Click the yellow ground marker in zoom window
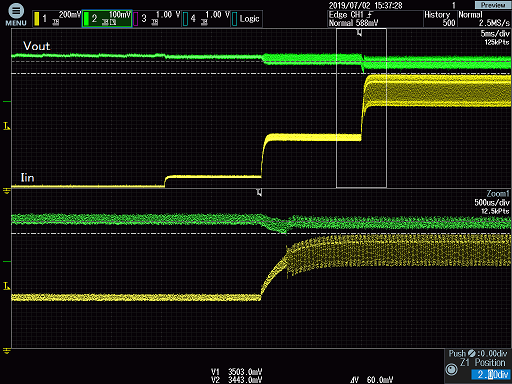The height and width of the screenshot is (384, 512). coord(6,351)
